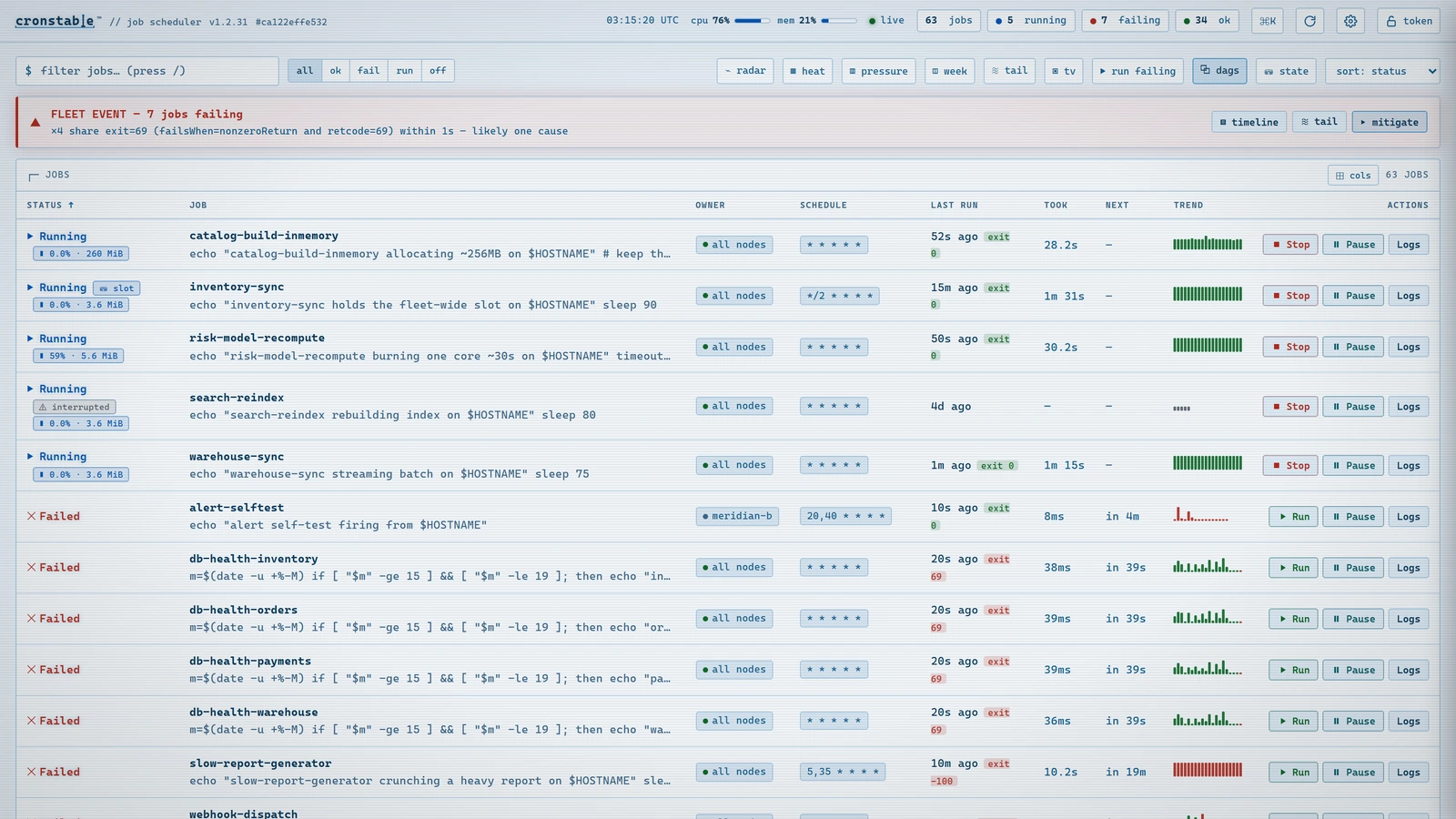Screen dimensions: 1456x819
Task: Open the cronstable logo link
Action: click(56, 21)
